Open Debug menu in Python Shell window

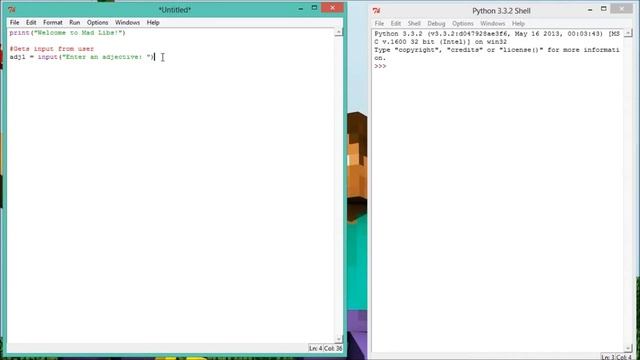tap(436, 24)
